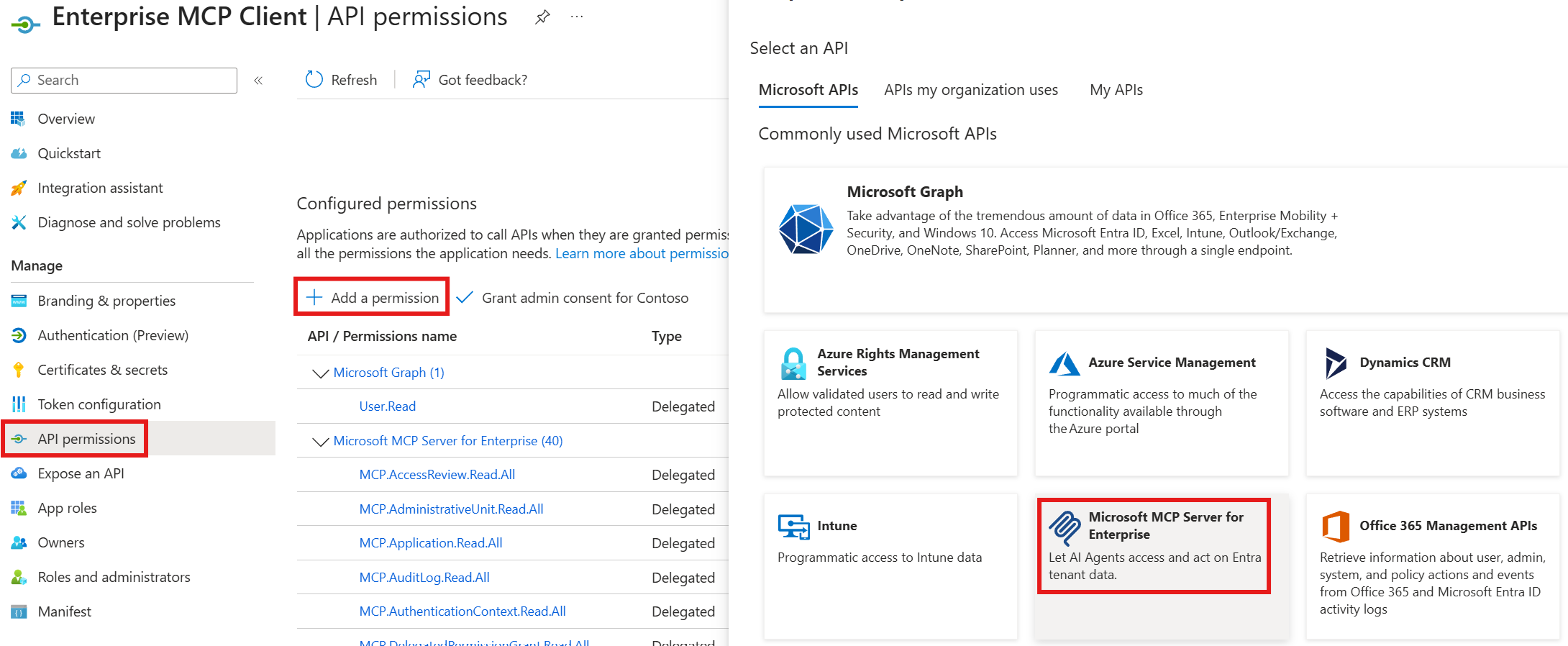Click the Expose an API cloud icon
The width and height of the screenshot is (1568, 646).
(19, 473)
